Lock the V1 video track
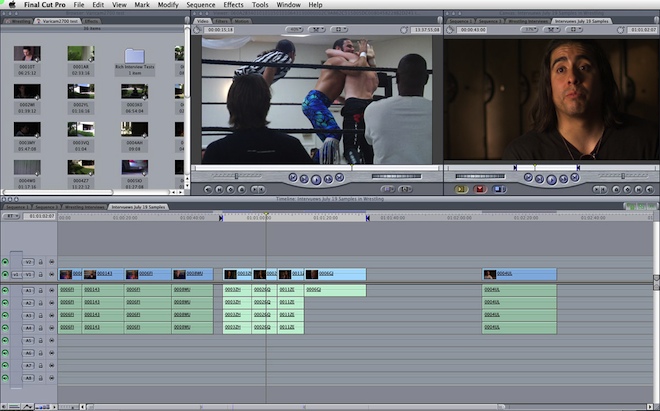The height and width of the screenshot is (411, 660). click(41, 275)
